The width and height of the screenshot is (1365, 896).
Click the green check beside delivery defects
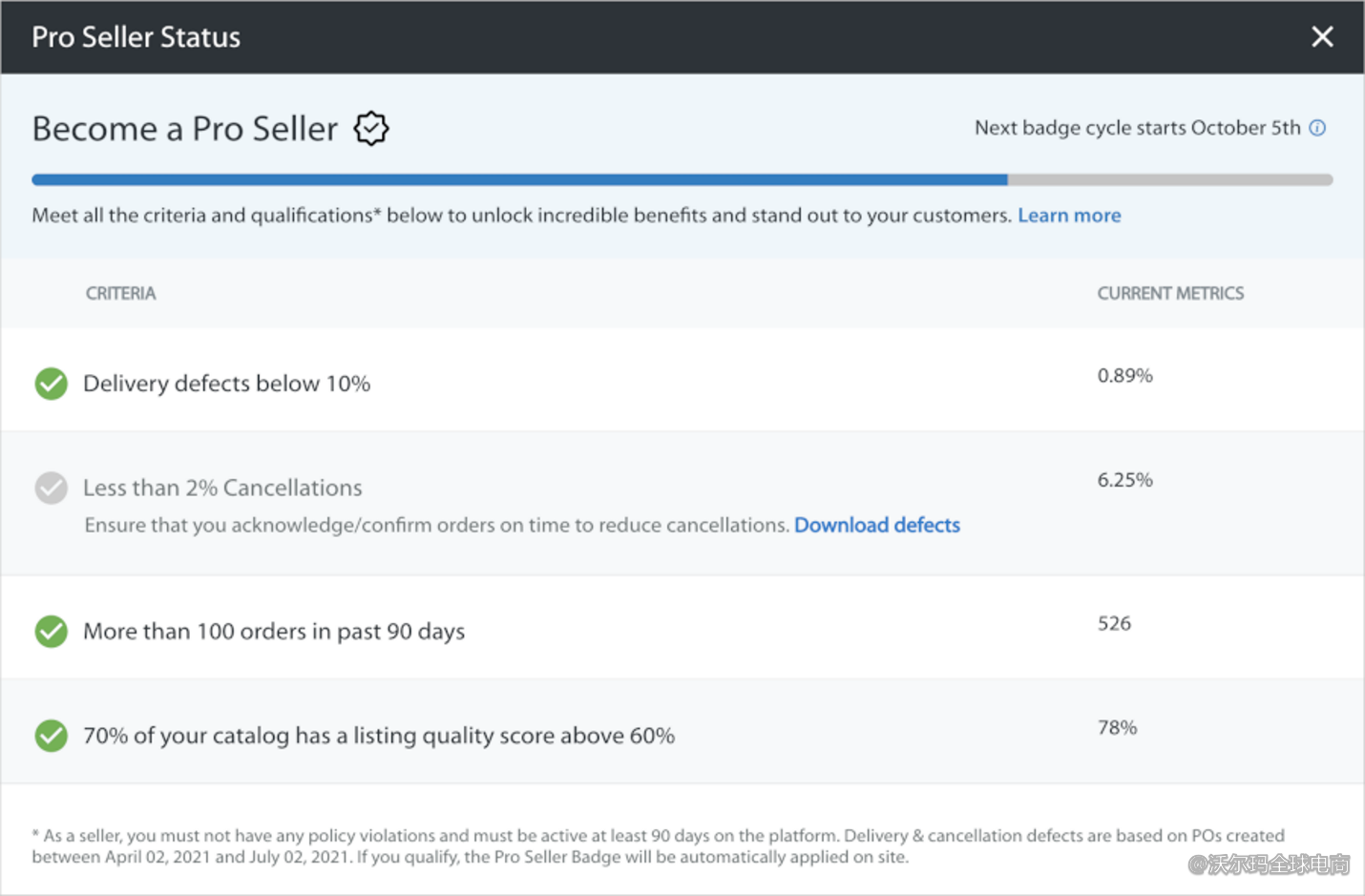coord(51,383)
